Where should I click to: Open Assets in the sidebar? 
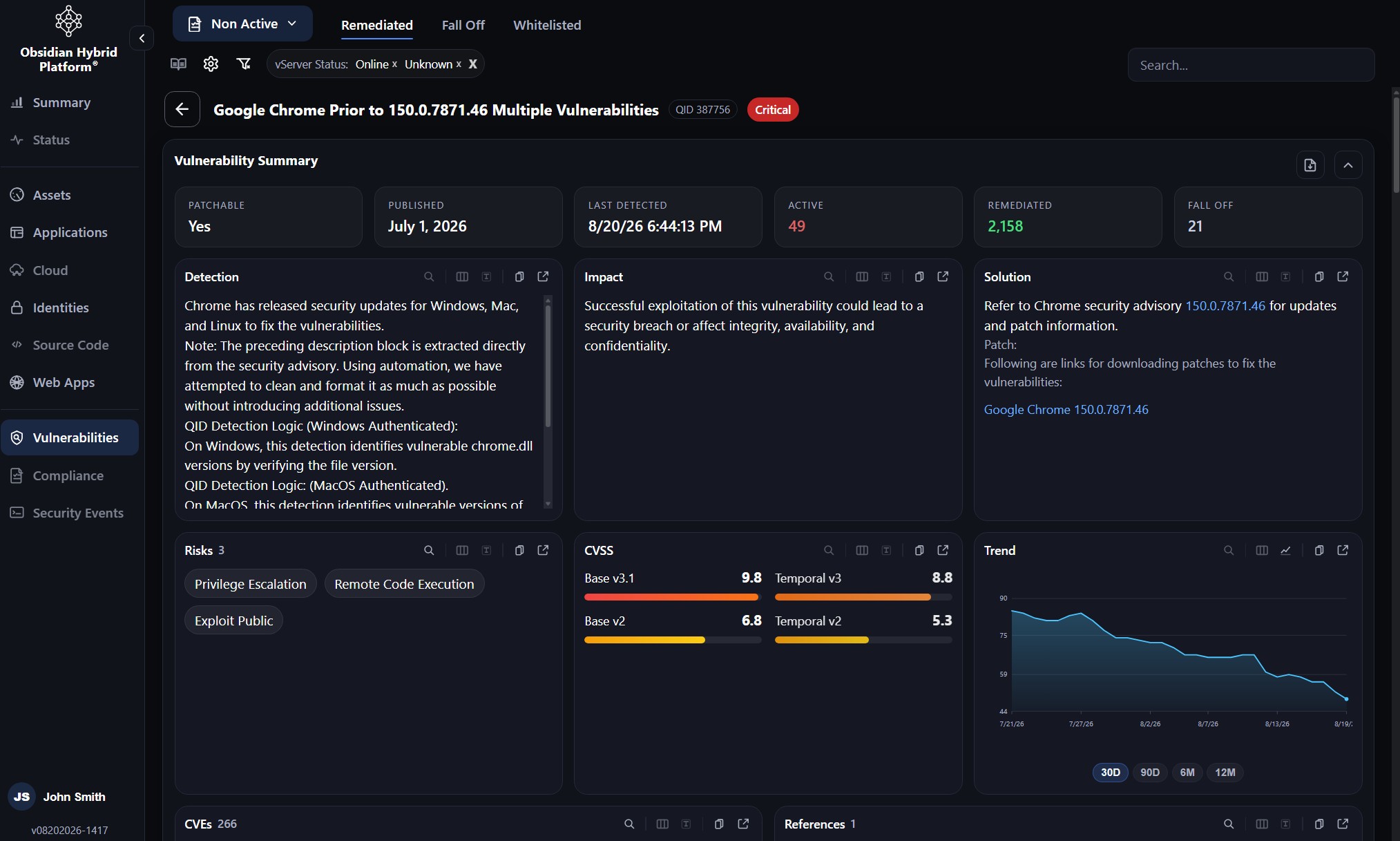click(70, 195)
